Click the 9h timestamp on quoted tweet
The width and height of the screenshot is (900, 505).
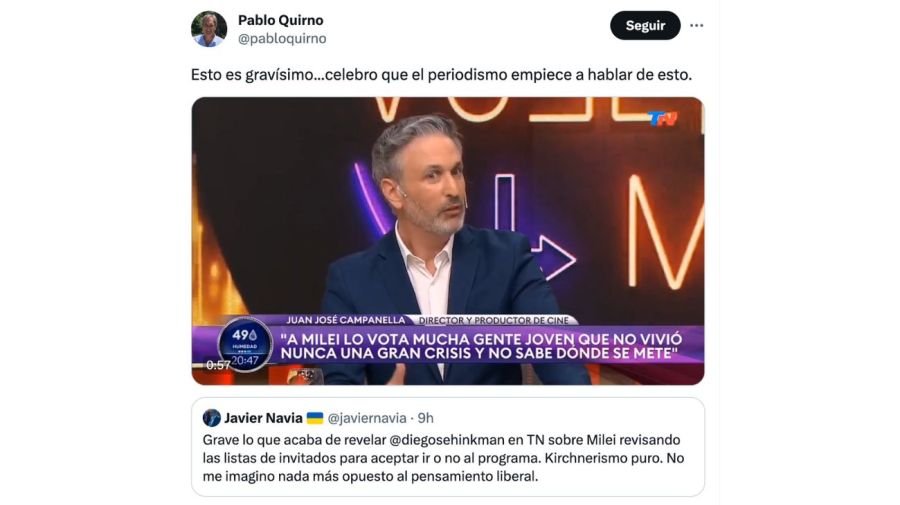(x=425, y=418)
